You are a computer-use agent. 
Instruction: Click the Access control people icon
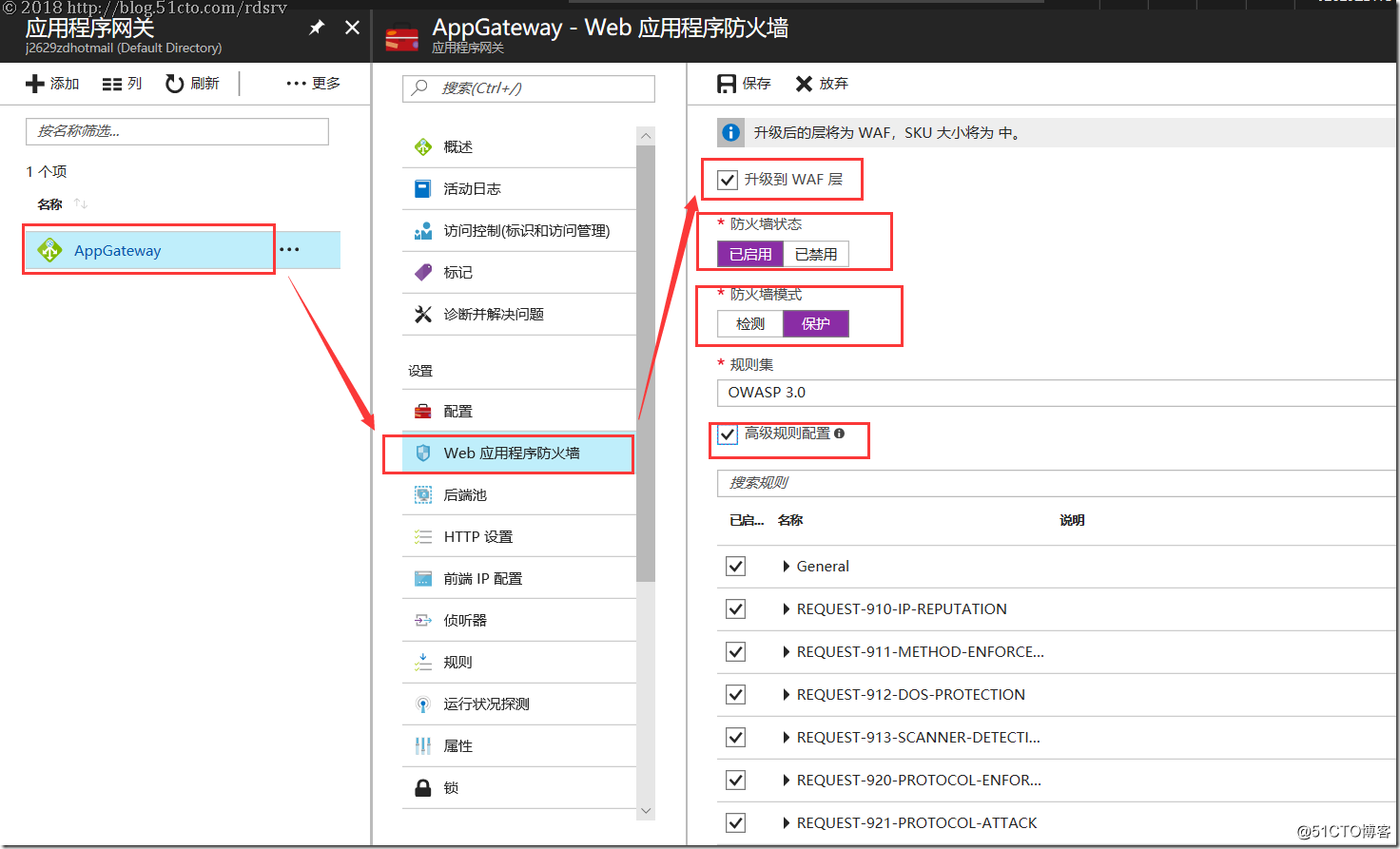tap(423, 230)
